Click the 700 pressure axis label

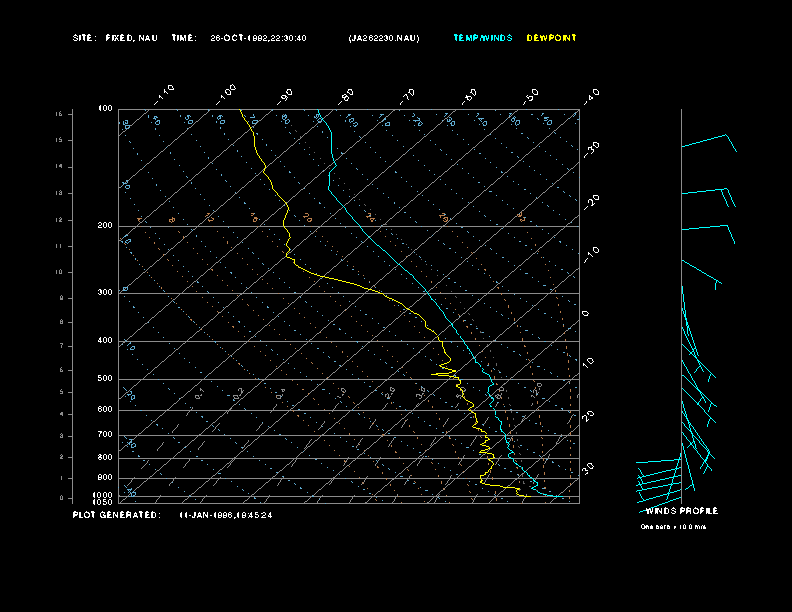tap(105, 435)
